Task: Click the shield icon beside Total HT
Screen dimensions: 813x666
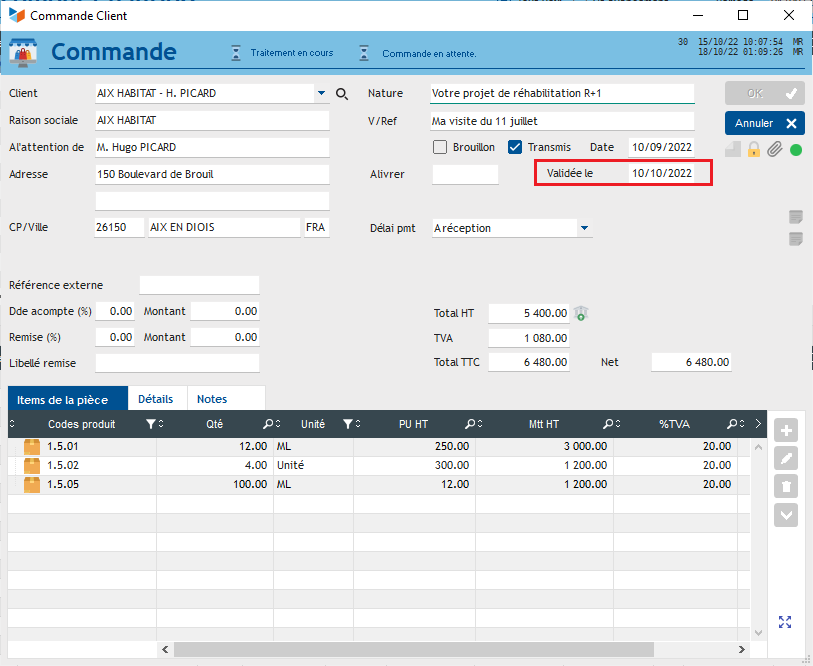Action: click(581, 313)
